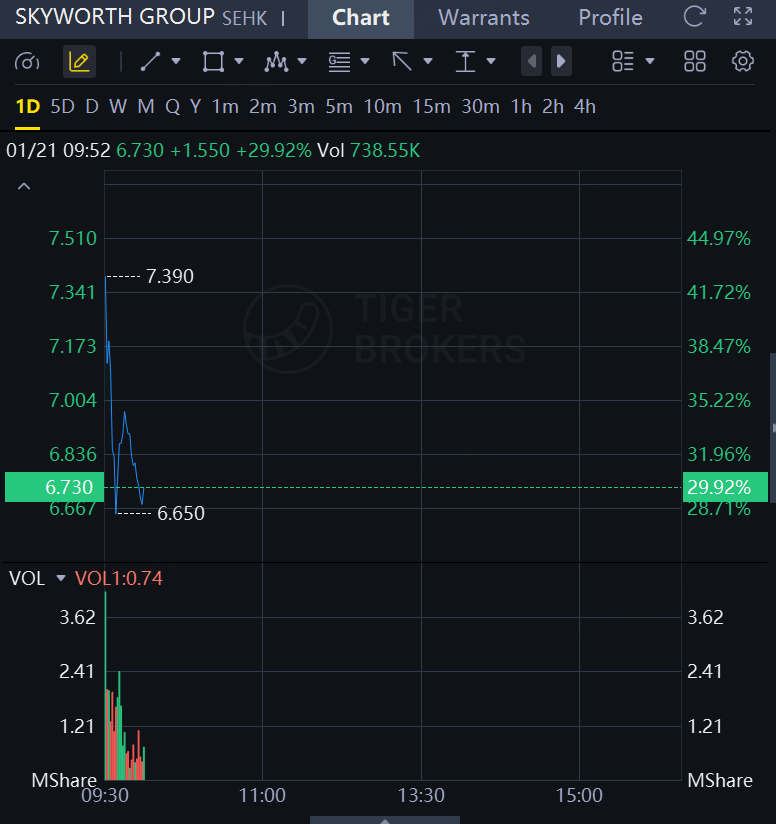776x824 pixels.
Task: Click the next step right arrow
Action: [561, 61]
